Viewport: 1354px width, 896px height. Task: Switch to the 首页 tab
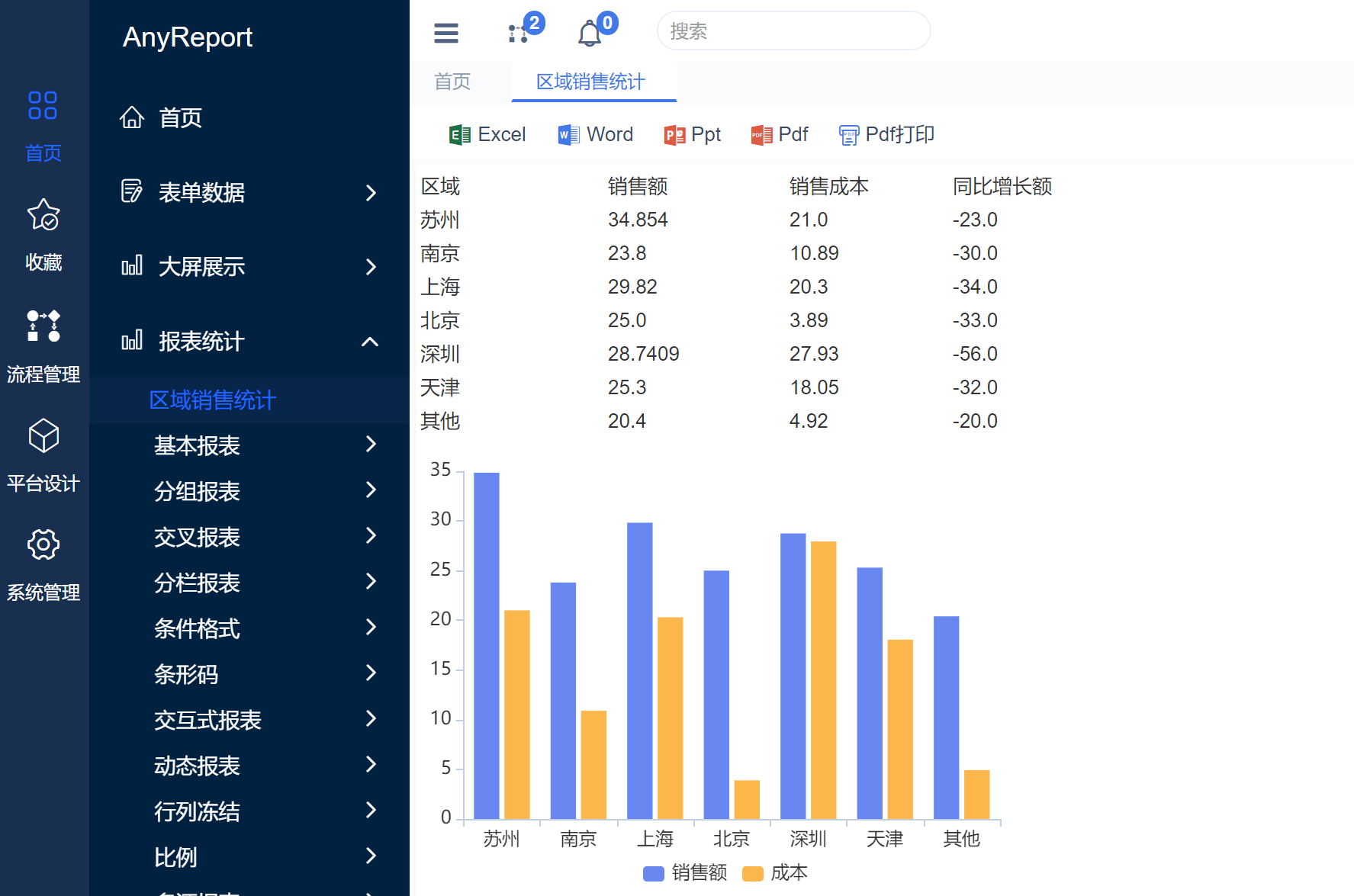(452, 82)
